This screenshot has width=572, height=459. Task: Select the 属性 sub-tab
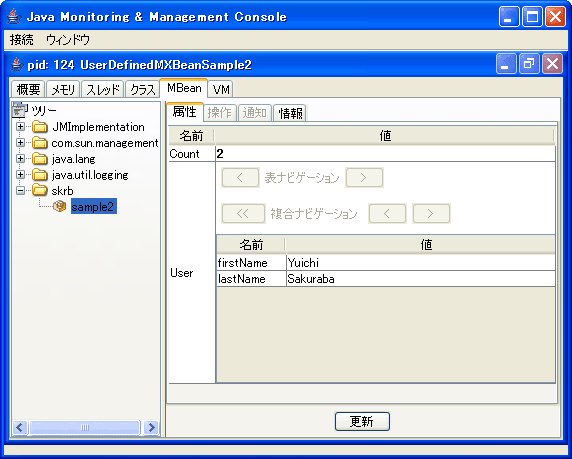185,112
